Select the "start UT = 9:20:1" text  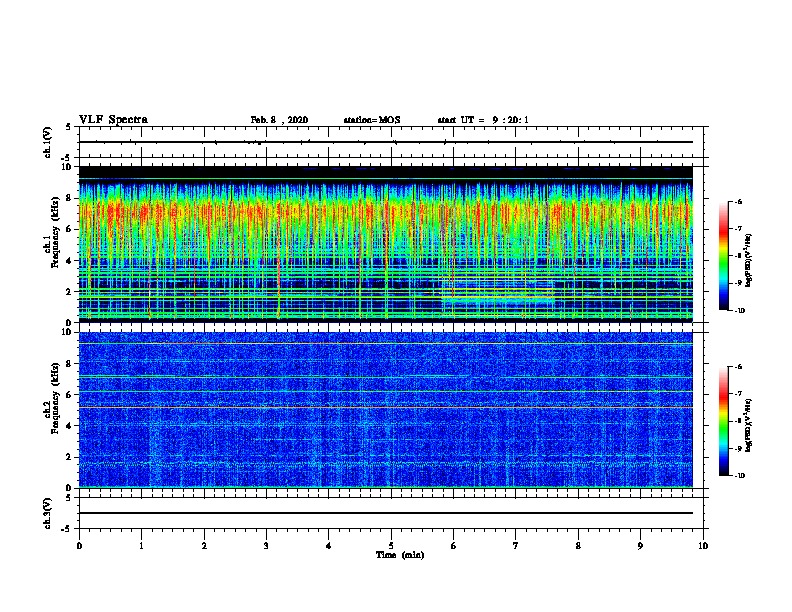coord(483,120)
